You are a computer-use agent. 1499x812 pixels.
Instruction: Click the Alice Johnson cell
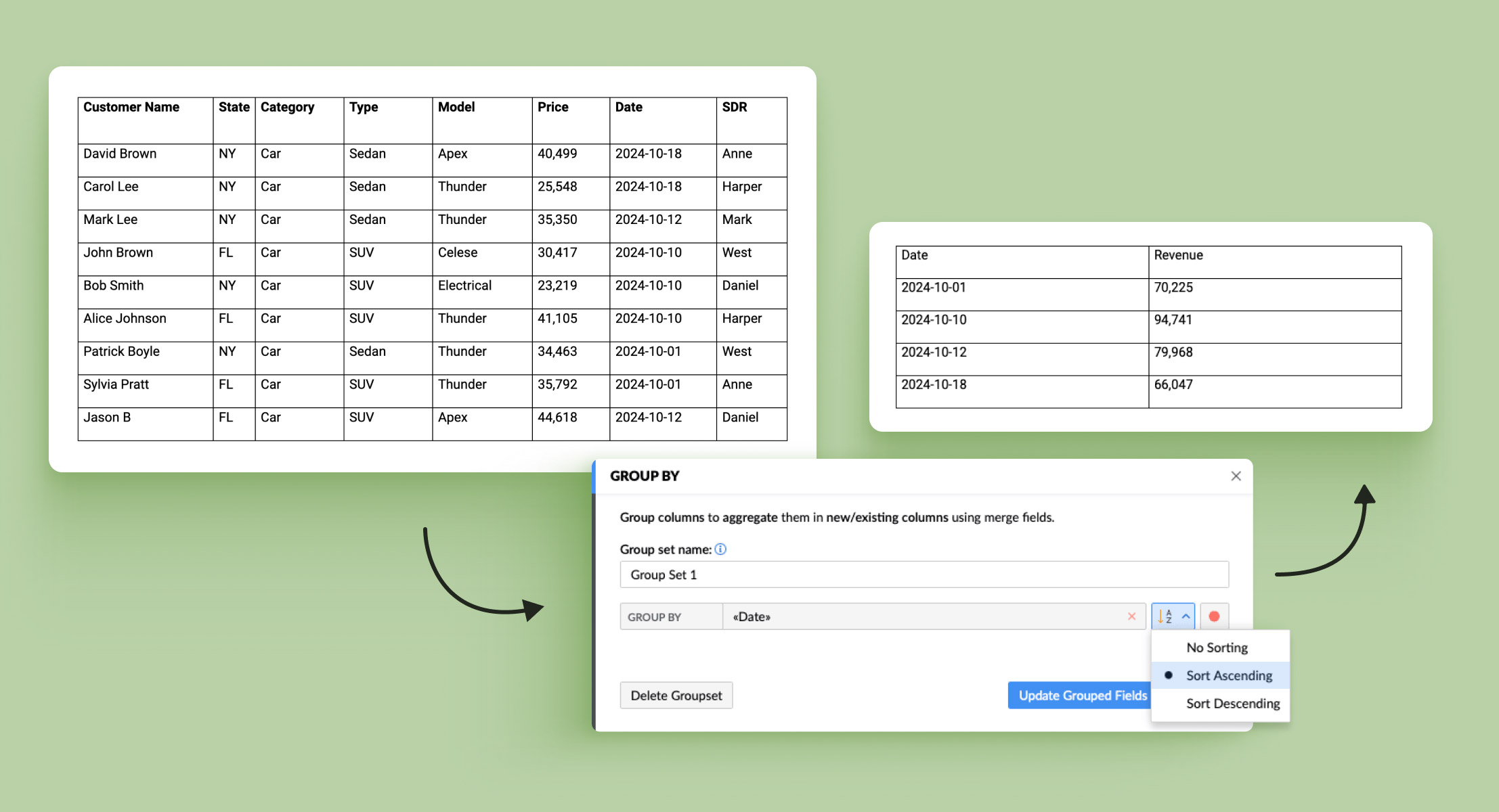146,325
